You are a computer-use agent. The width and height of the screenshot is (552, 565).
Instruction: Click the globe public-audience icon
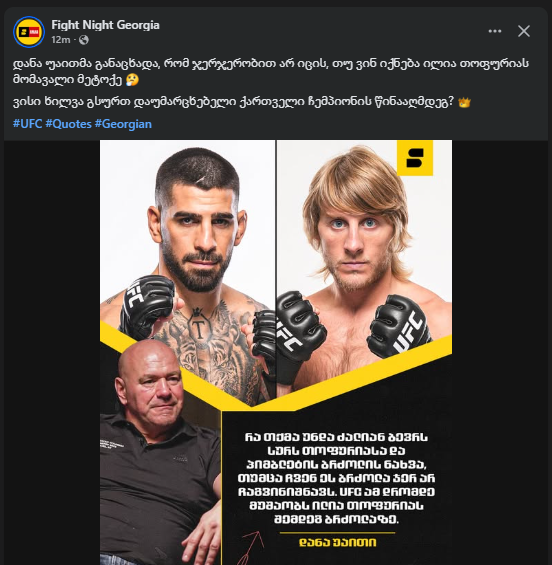(84, 40)
